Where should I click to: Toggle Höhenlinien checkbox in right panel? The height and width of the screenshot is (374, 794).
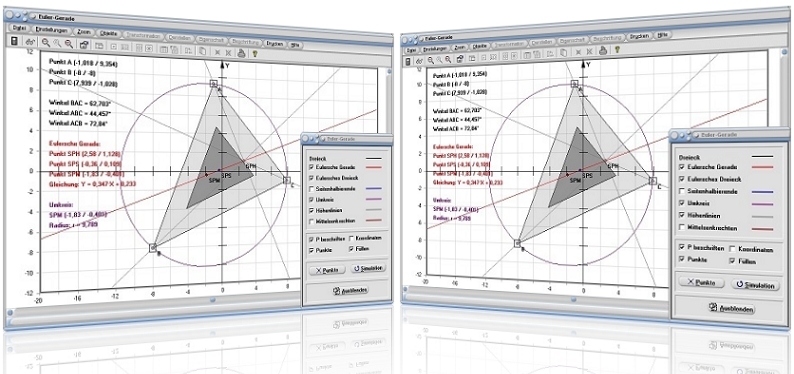(x=681, y=216)
